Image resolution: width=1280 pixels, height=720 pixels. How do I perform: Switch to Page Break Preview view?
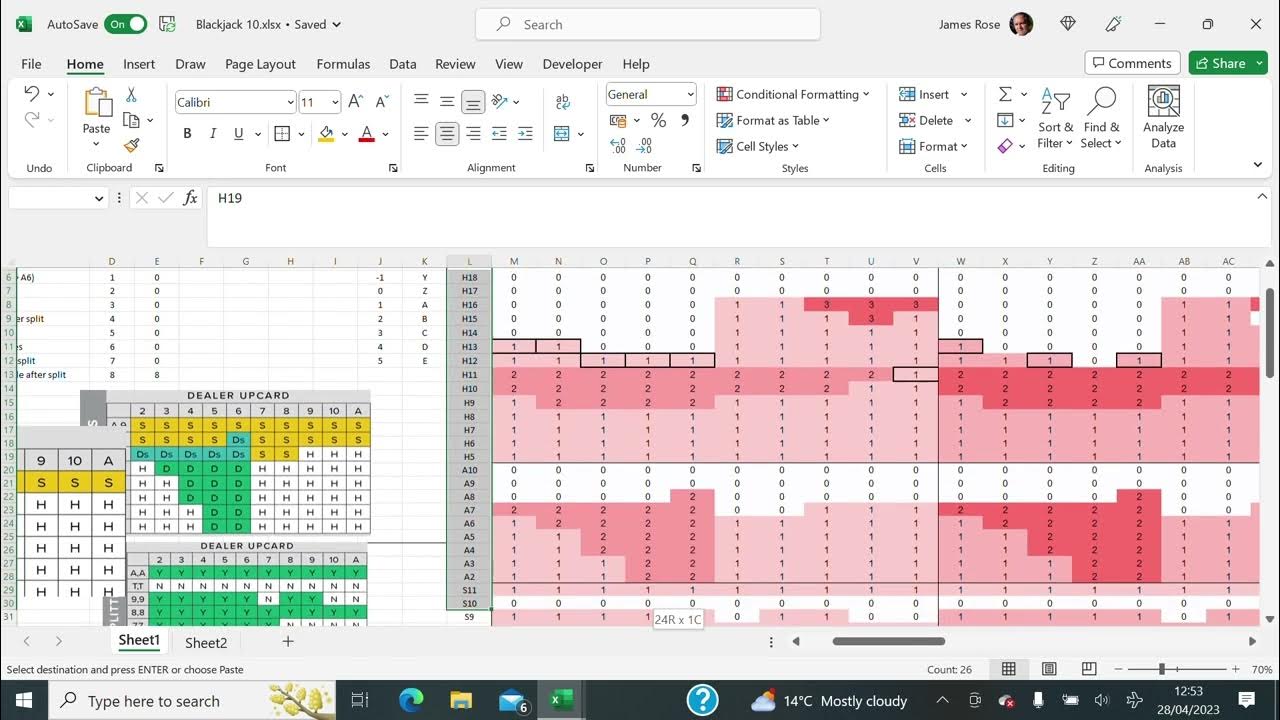[x=1088, y=669]
